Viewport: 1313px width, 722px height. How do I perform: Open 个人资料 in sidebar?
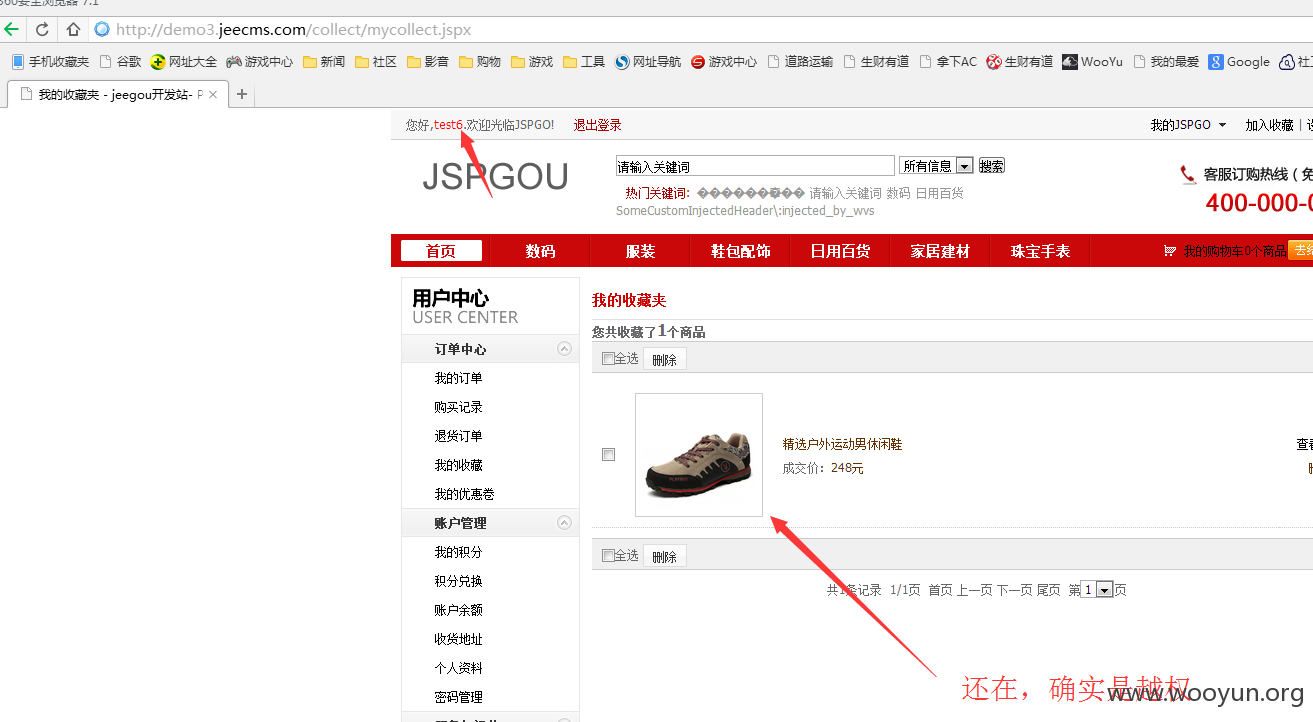coord(459,668)
